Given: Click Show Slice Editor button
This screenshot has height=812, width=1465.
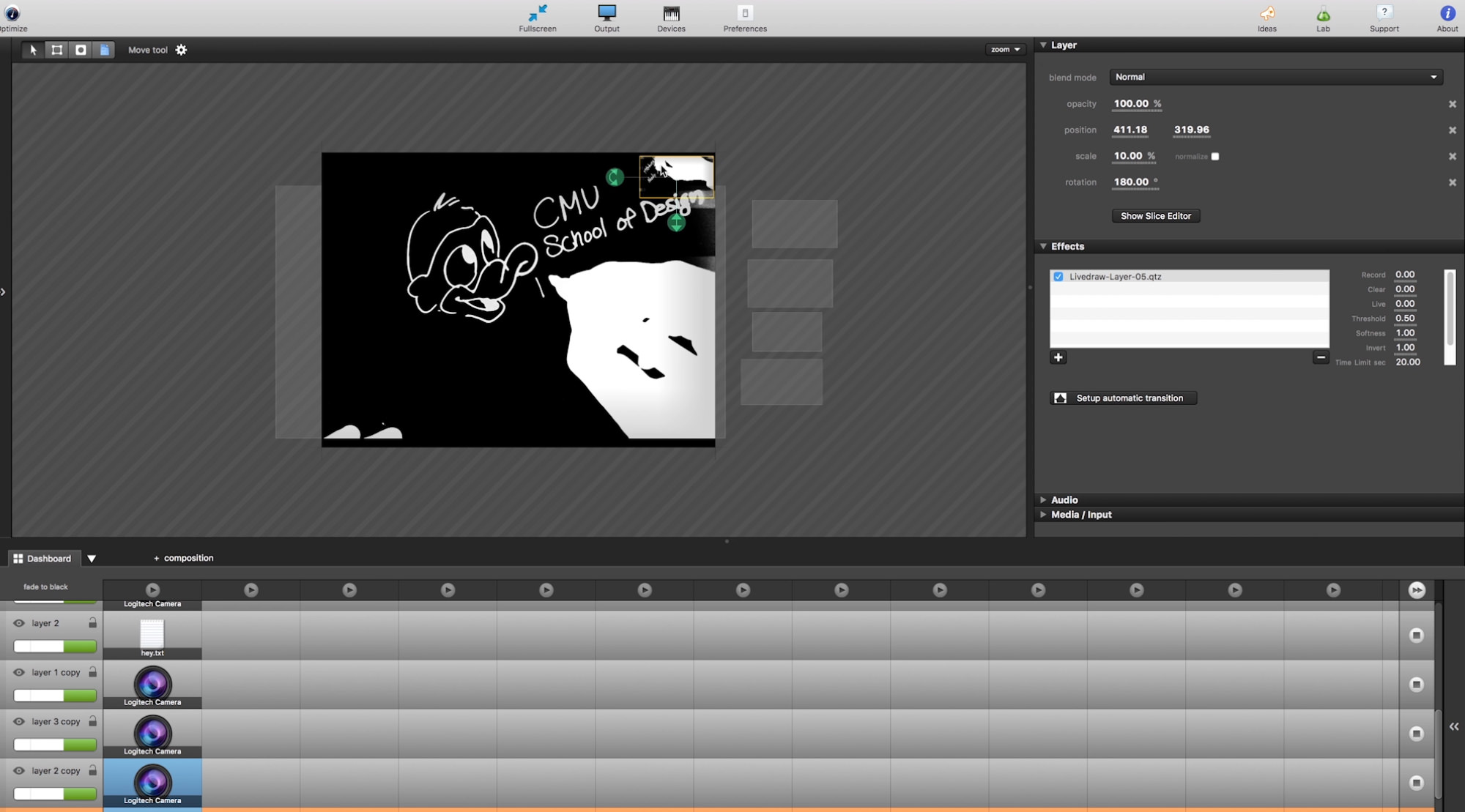Looking at the screenshot, I should [1156, 216].
